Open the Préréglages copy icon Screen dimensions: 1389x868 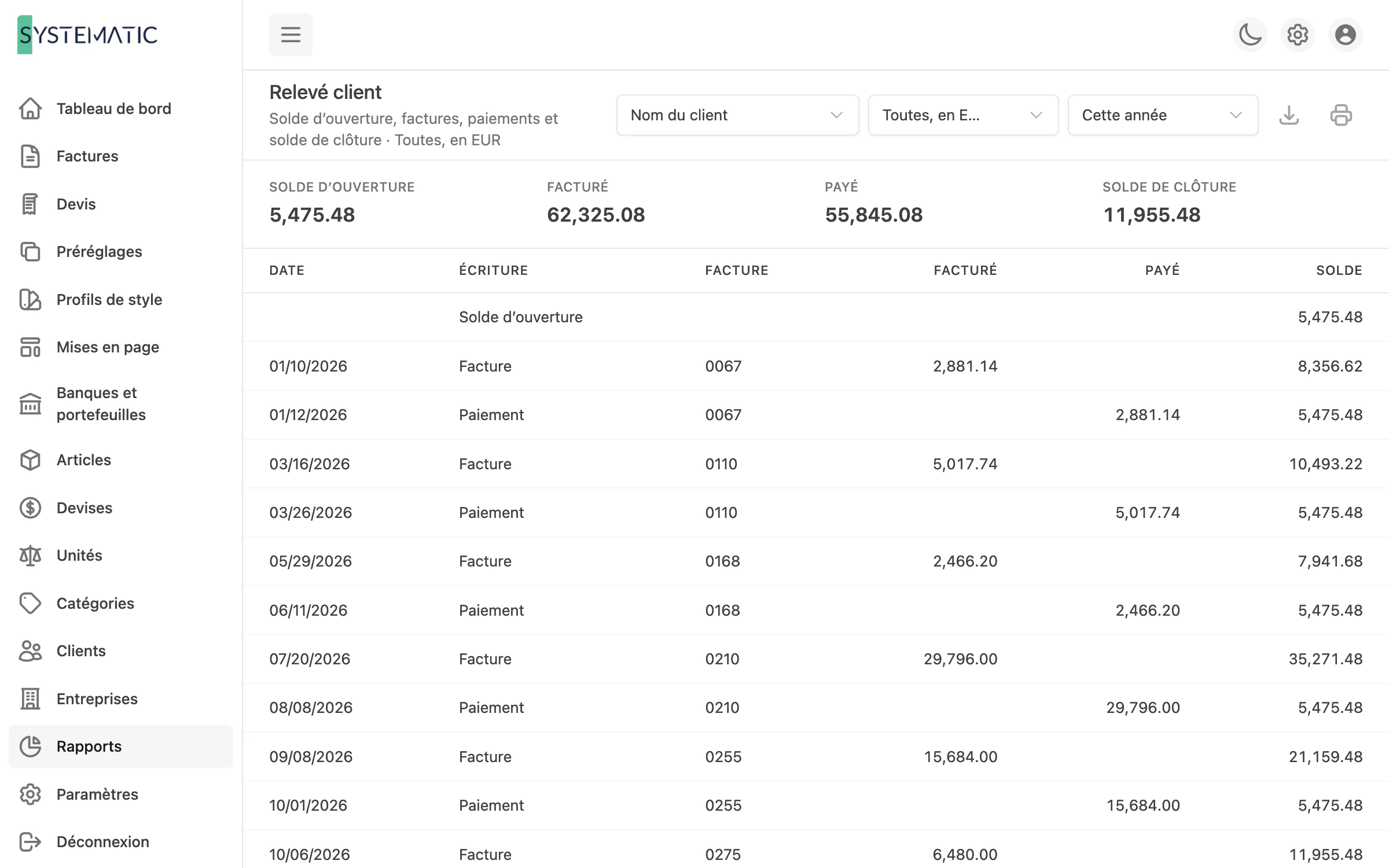[30, 252]
